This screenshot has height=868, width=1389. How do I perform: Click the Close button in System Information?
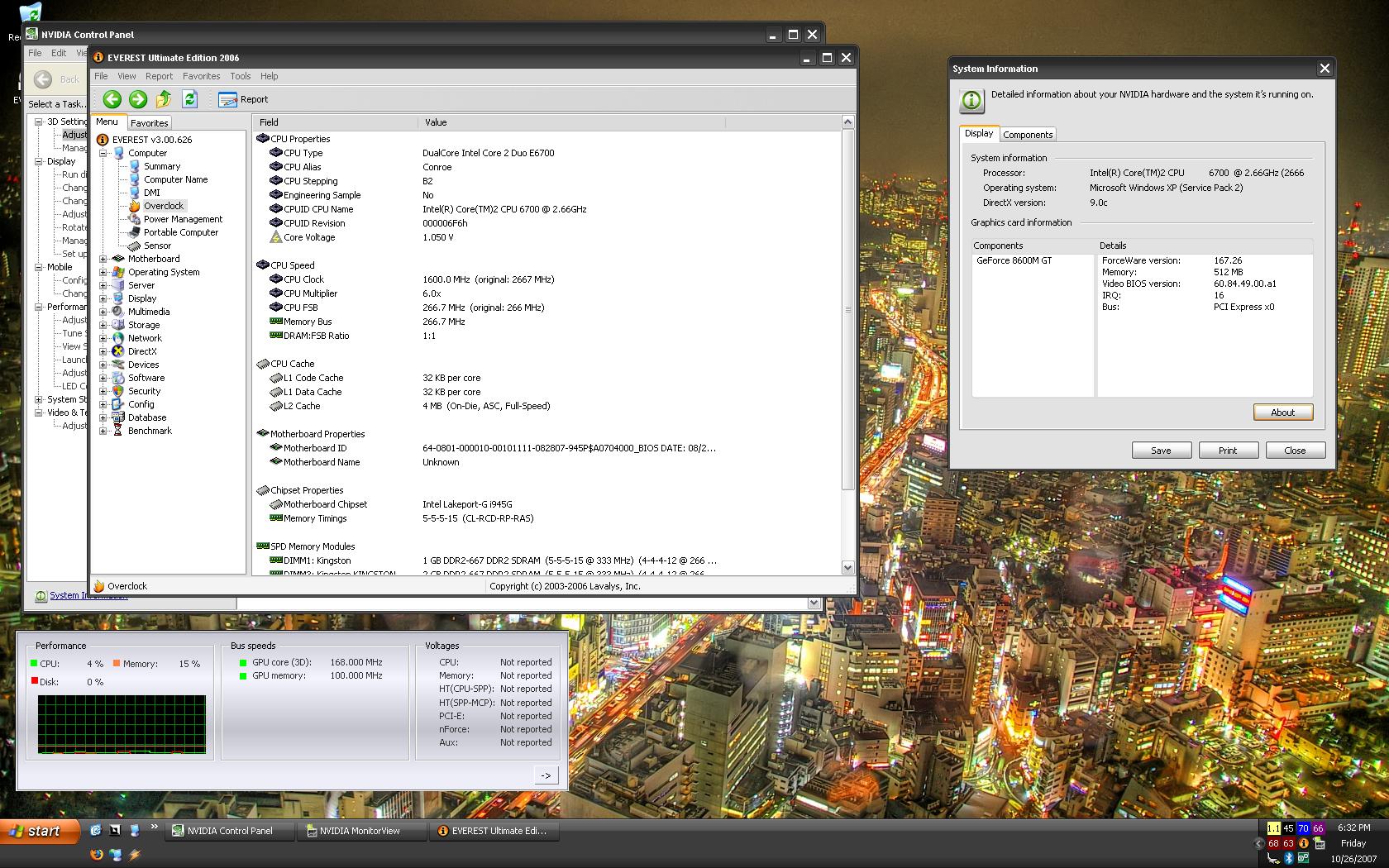1295,451
